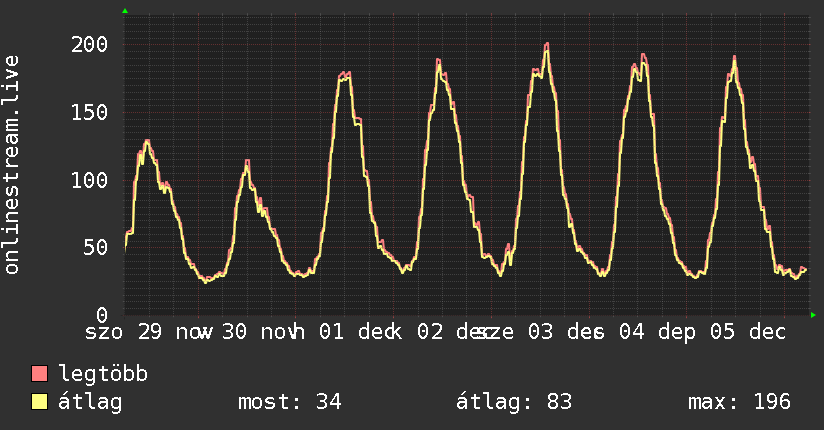Click the 29 nov curve peak

point(147,141)
